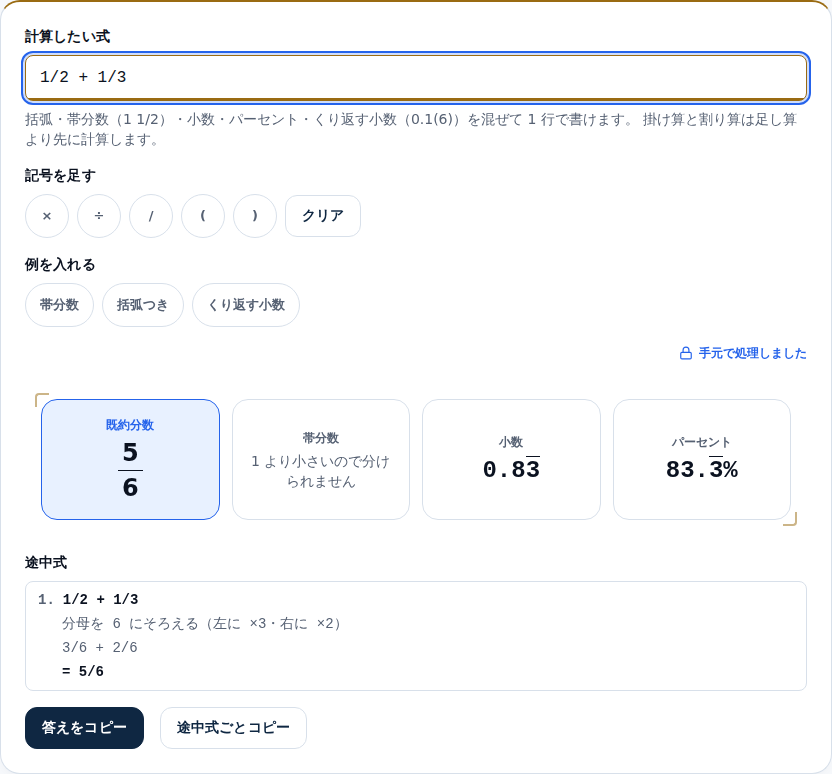Click step 1 expression 1/2 + 1/3 in 途中式
The height and width of the screenshot is (774, 832).
(100, 599)
